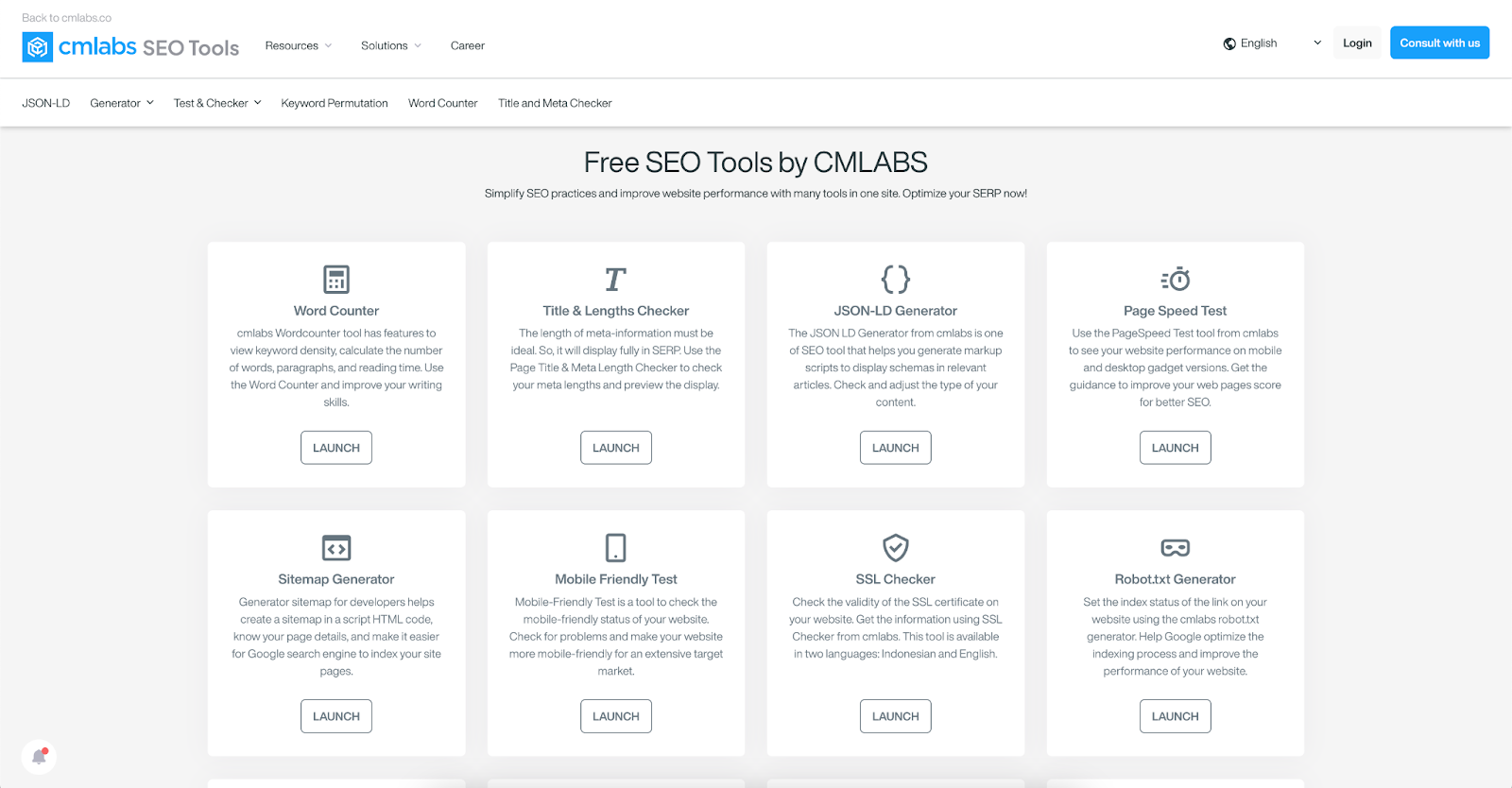
Task: Click the Word Counter calculator icon
Action: [x=336, y=280]
